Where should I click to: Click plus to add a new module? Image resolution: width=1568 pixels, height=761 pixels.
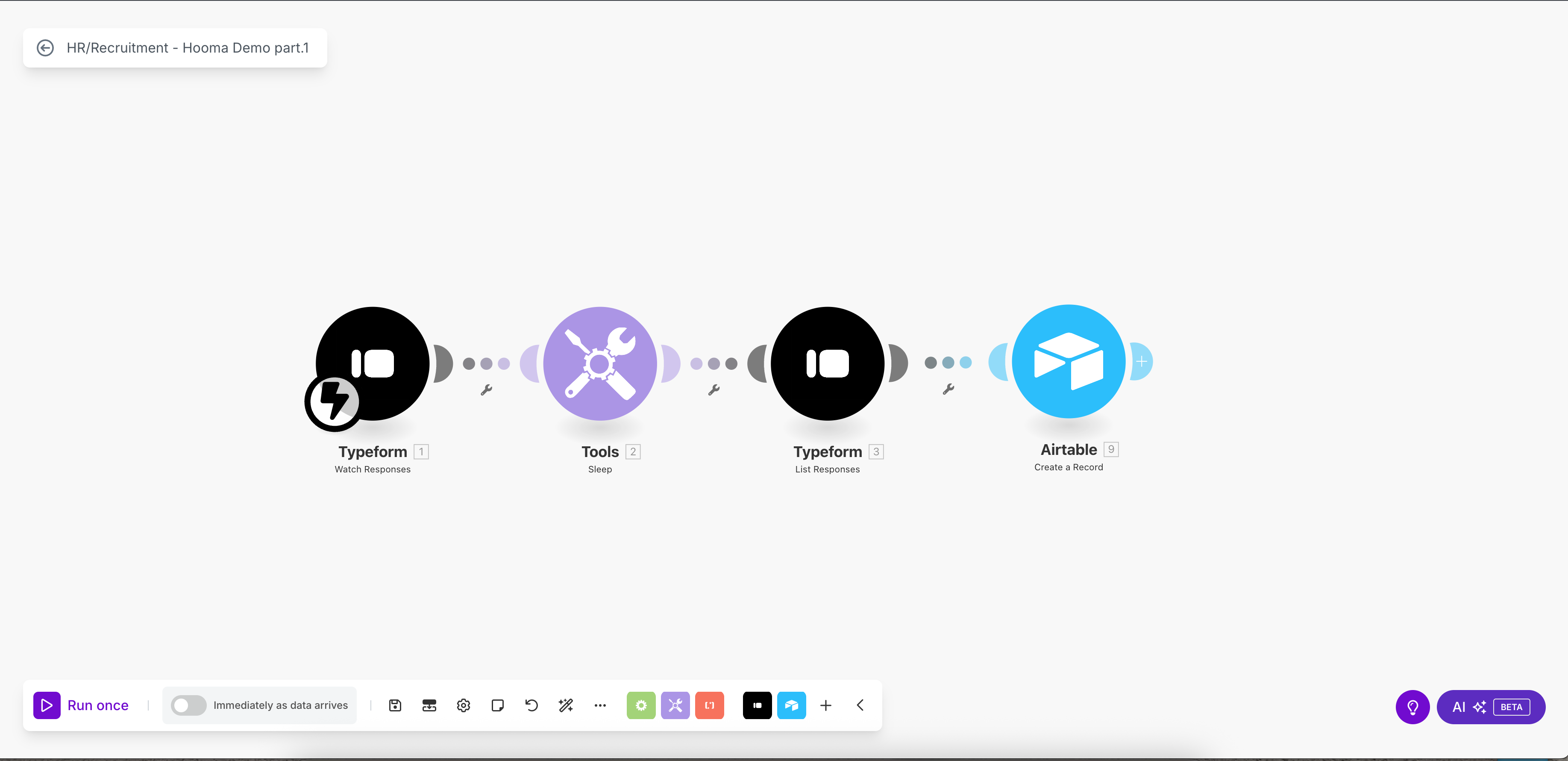(x=825, y=705)
